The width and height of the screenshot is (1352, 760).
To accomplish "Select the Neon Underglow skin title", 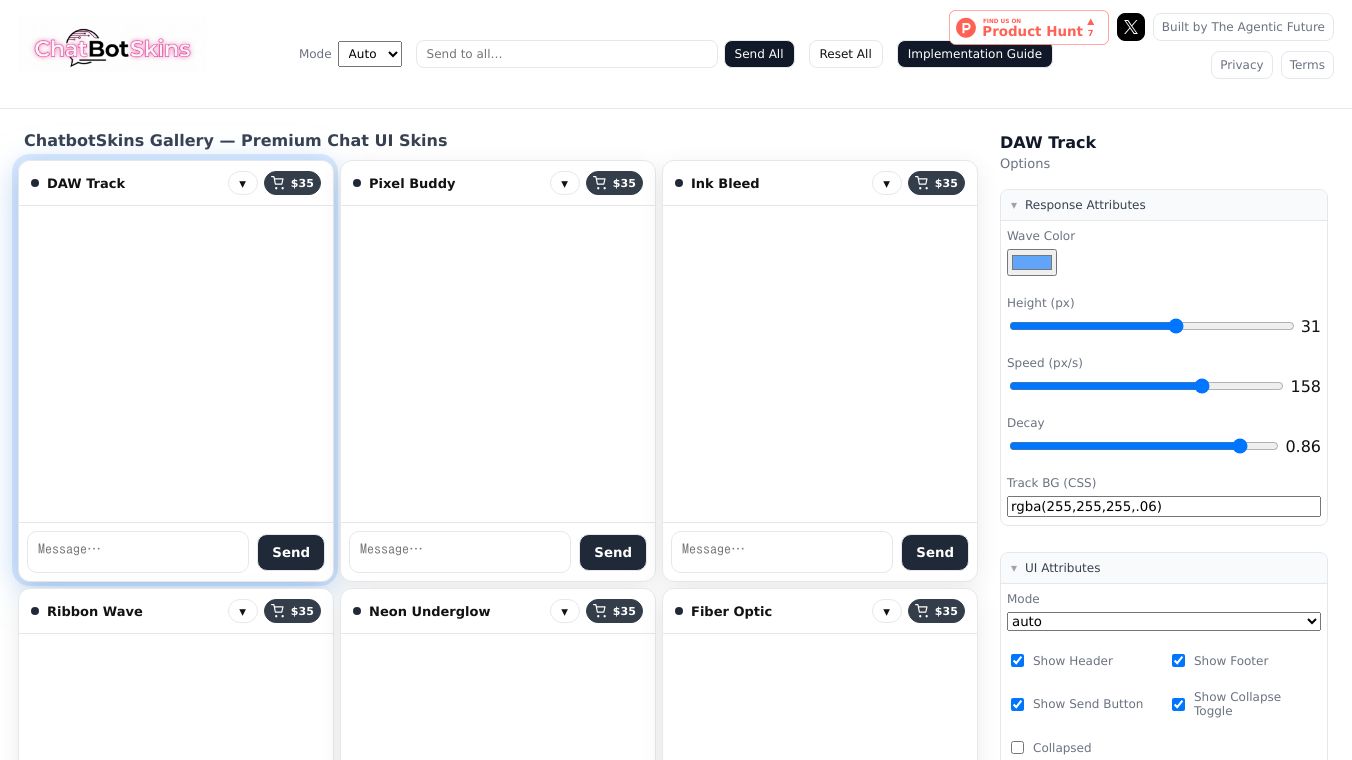I will (430, 611).
